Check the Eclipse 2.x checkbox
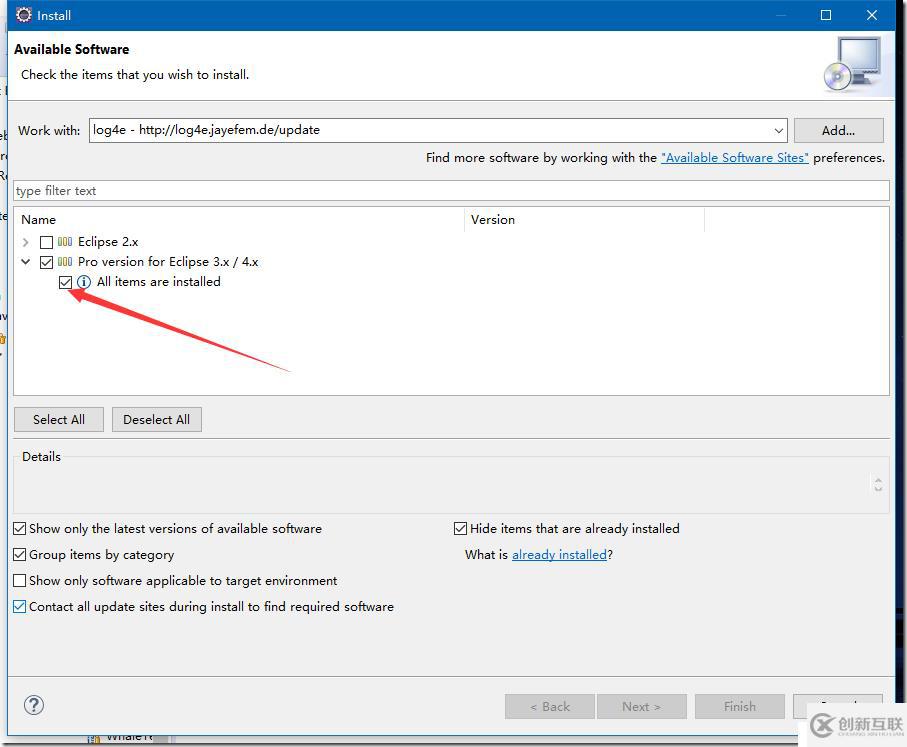The height and width of the screenshot is (747, 907). pyautogui.click(x=46, y=242)
